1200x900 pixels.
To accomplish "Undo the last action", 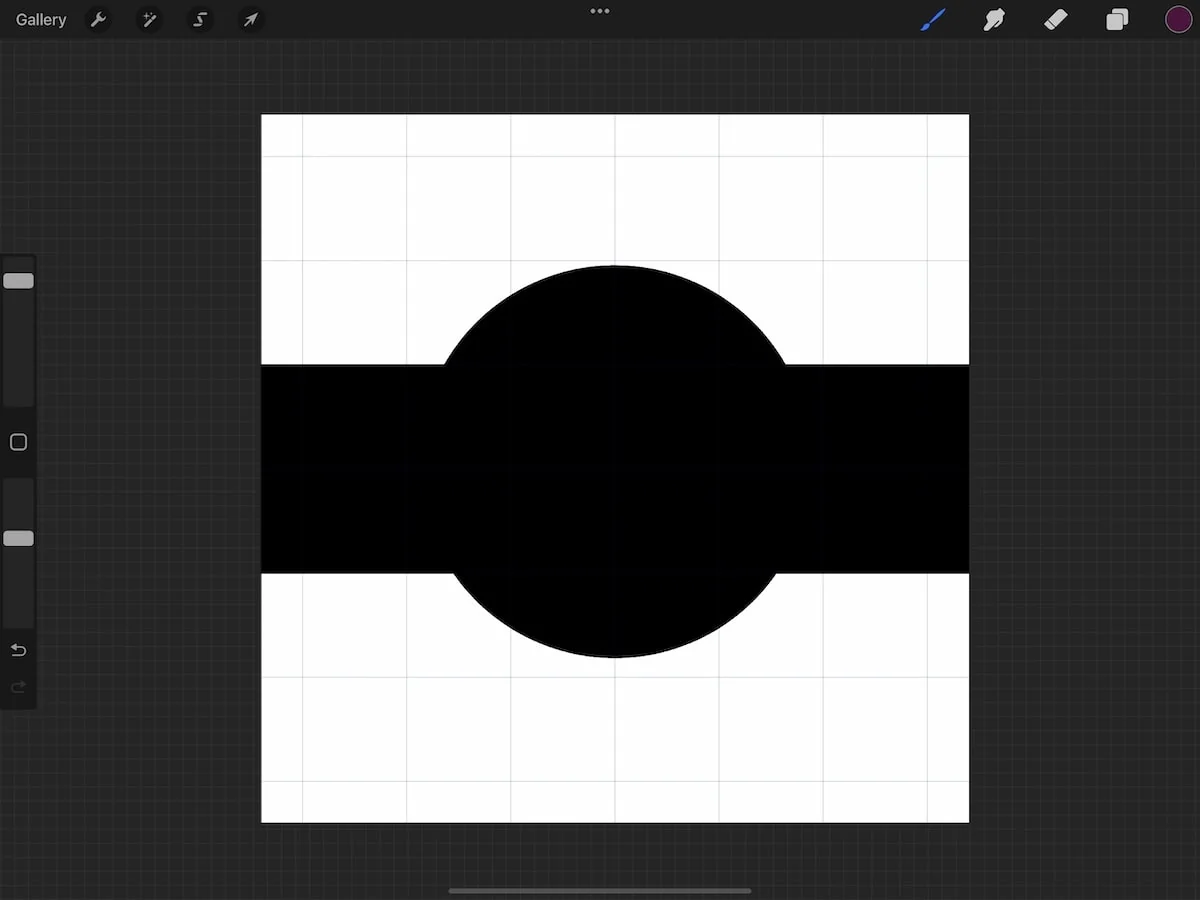I will (18, 650).
